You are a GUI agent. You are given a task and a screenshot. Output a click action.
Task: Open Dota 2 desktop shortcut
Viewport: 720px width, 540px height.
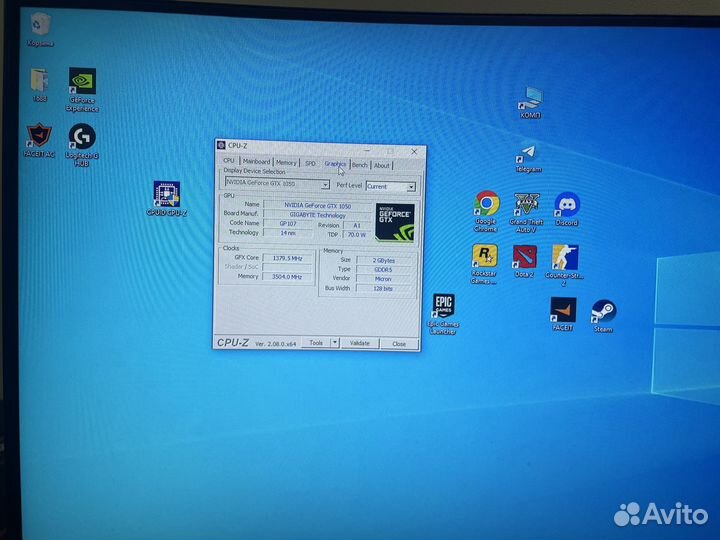[524, 261]
